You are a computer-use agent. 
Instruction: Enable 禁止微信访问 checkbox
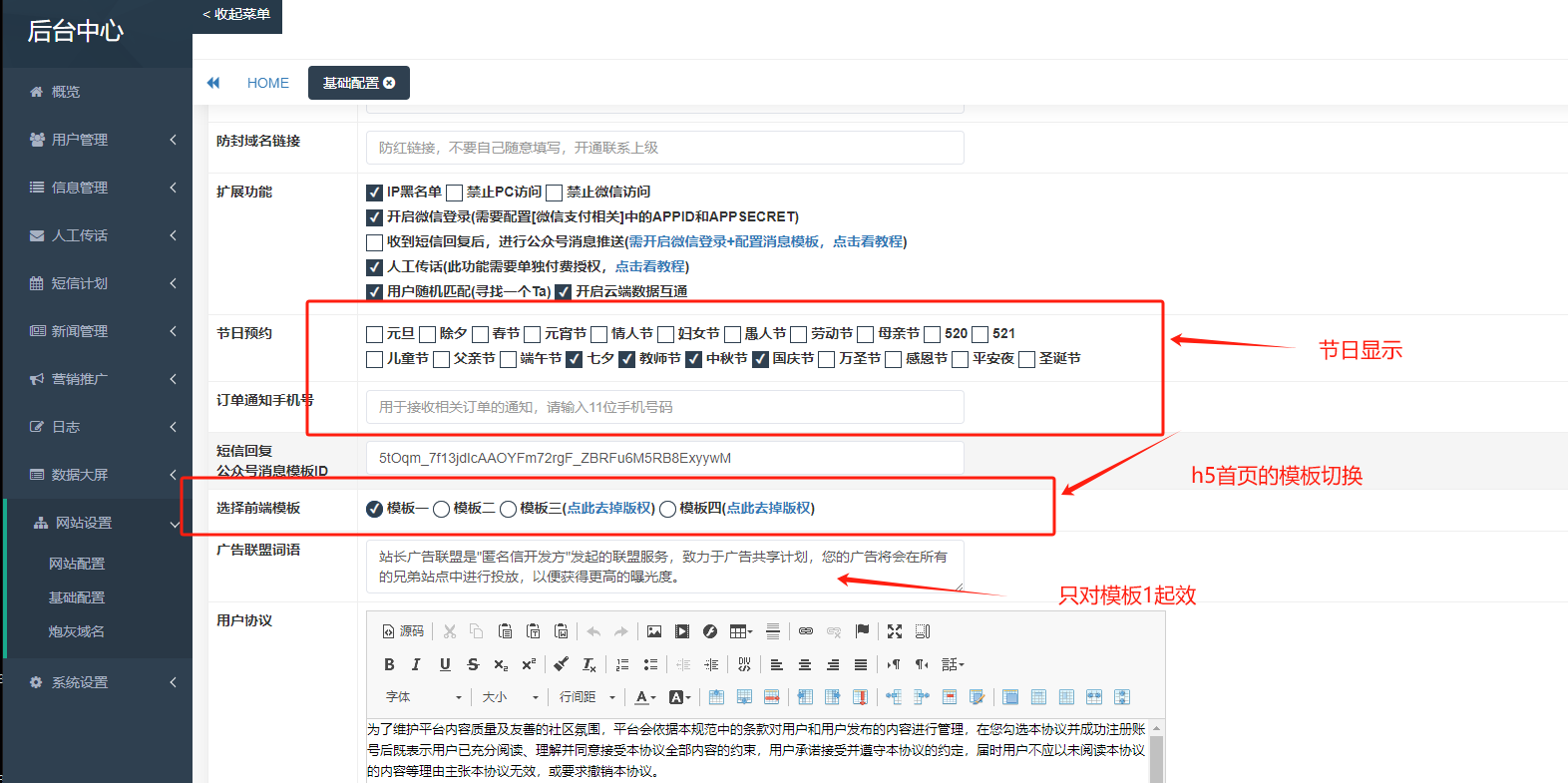pyautogui.click(x=555, y=193)
